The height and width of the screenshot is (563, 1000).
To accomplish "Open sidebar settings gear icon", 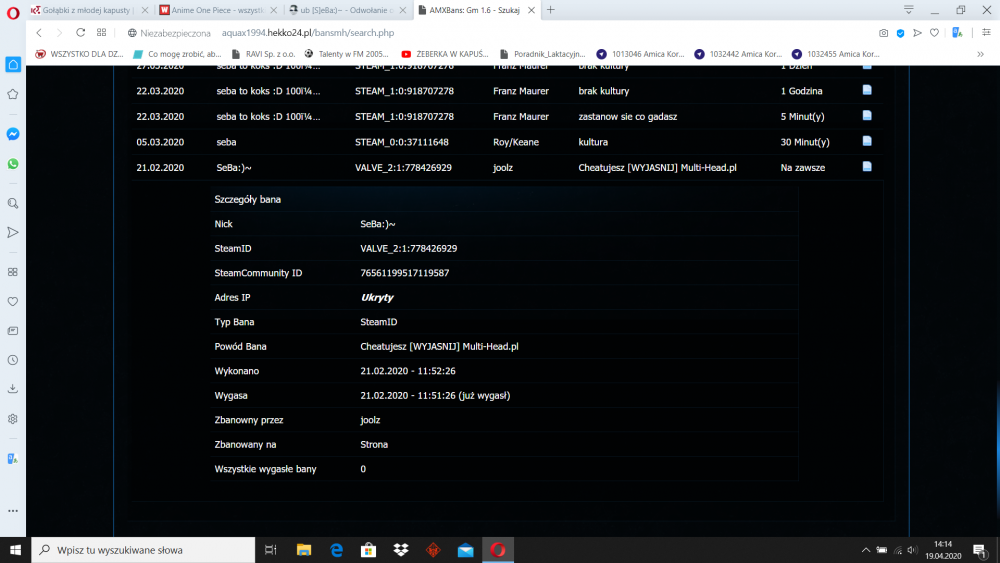I will (13, 418).
